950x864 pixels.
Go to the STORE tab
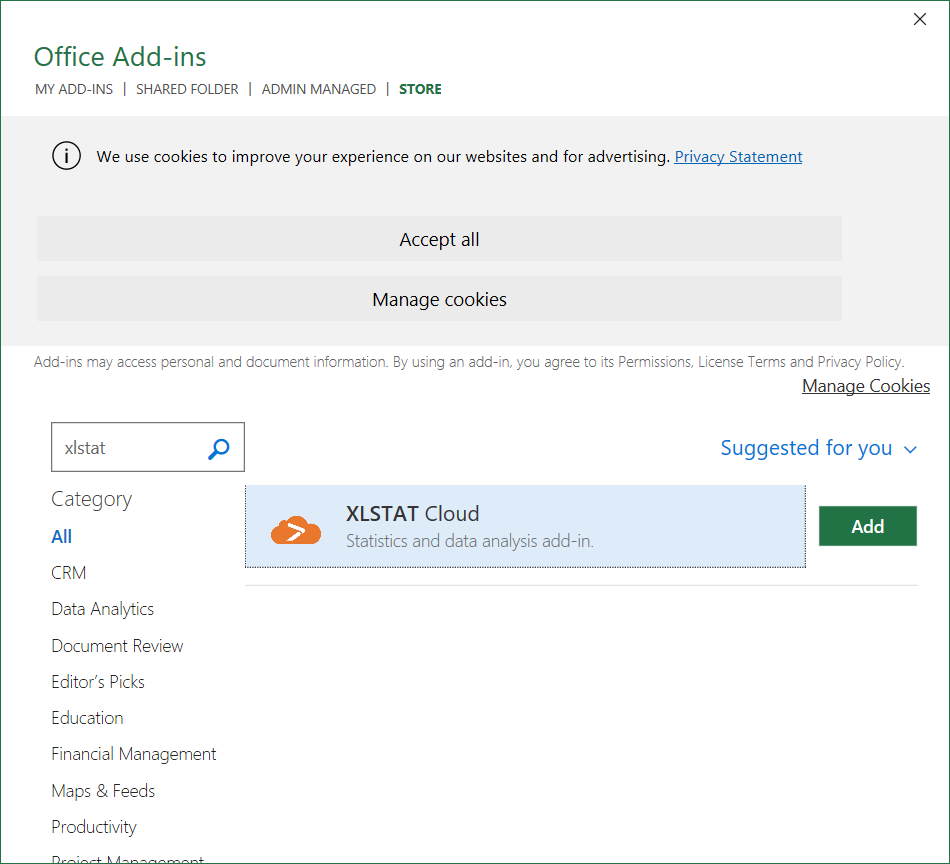point(420,89)
